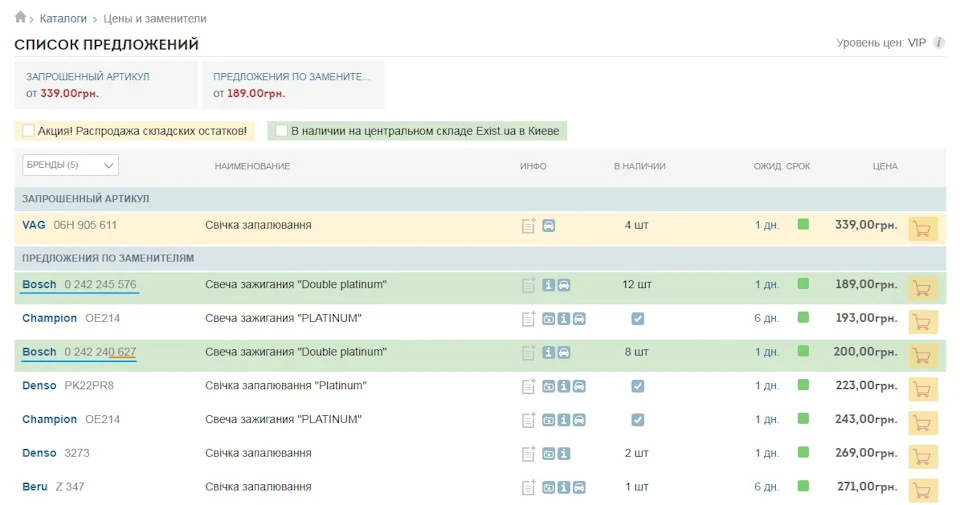Viewport: 960px width, 505px height.
Task: Show car applicability for Bosch 0 242 240 627
Action: [564, 352]
